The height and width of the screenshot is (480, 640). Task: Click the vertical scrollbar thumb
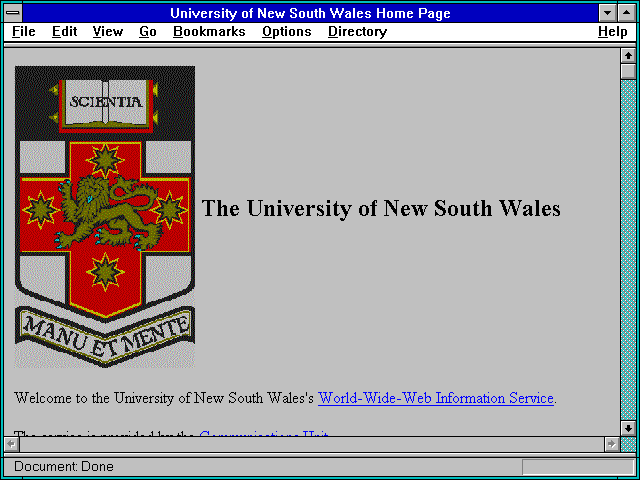[x=628, y=71]
